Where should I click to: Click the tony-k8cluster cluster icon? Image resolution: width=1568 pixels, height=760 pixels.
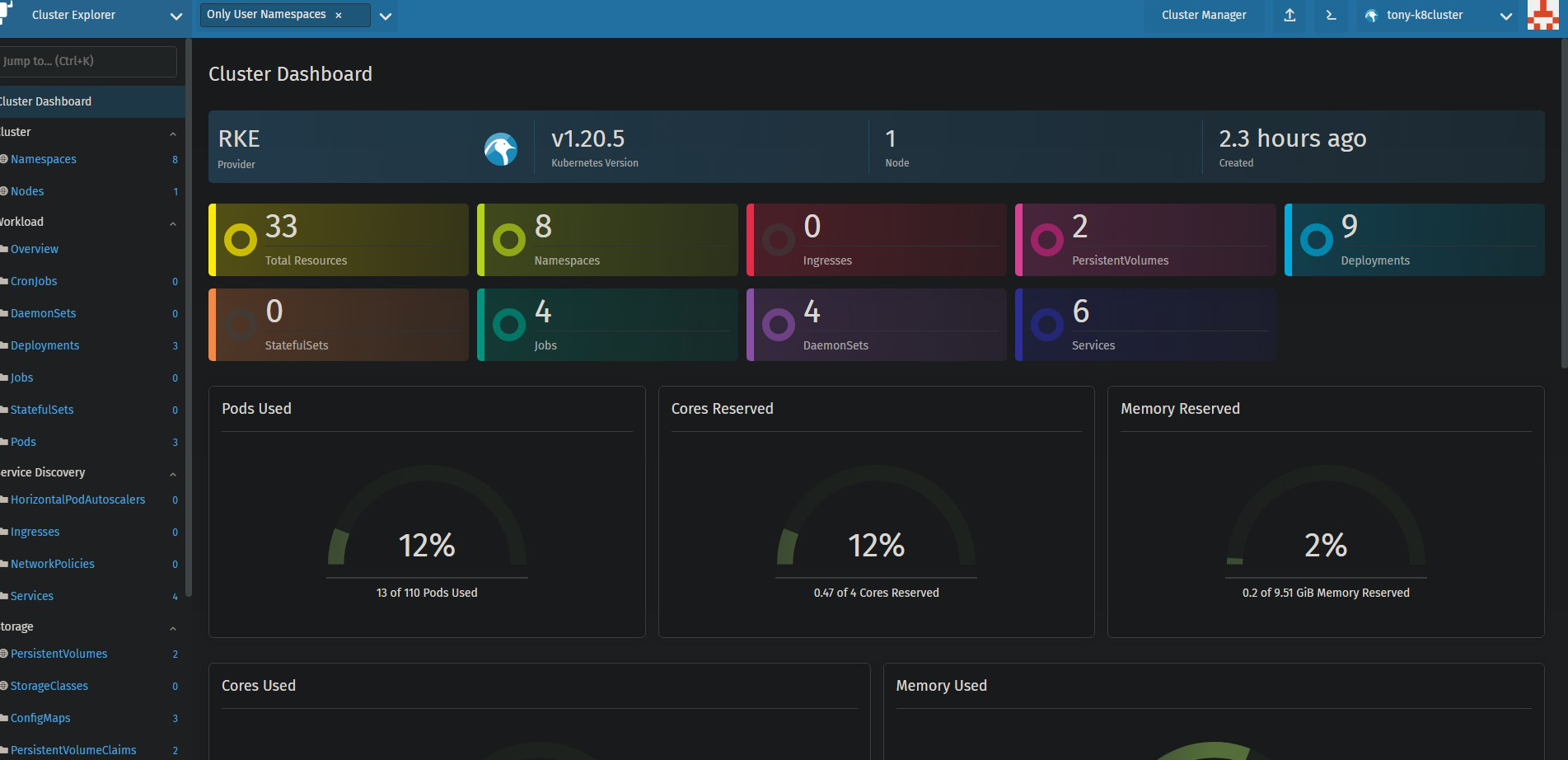(1371, 16)
